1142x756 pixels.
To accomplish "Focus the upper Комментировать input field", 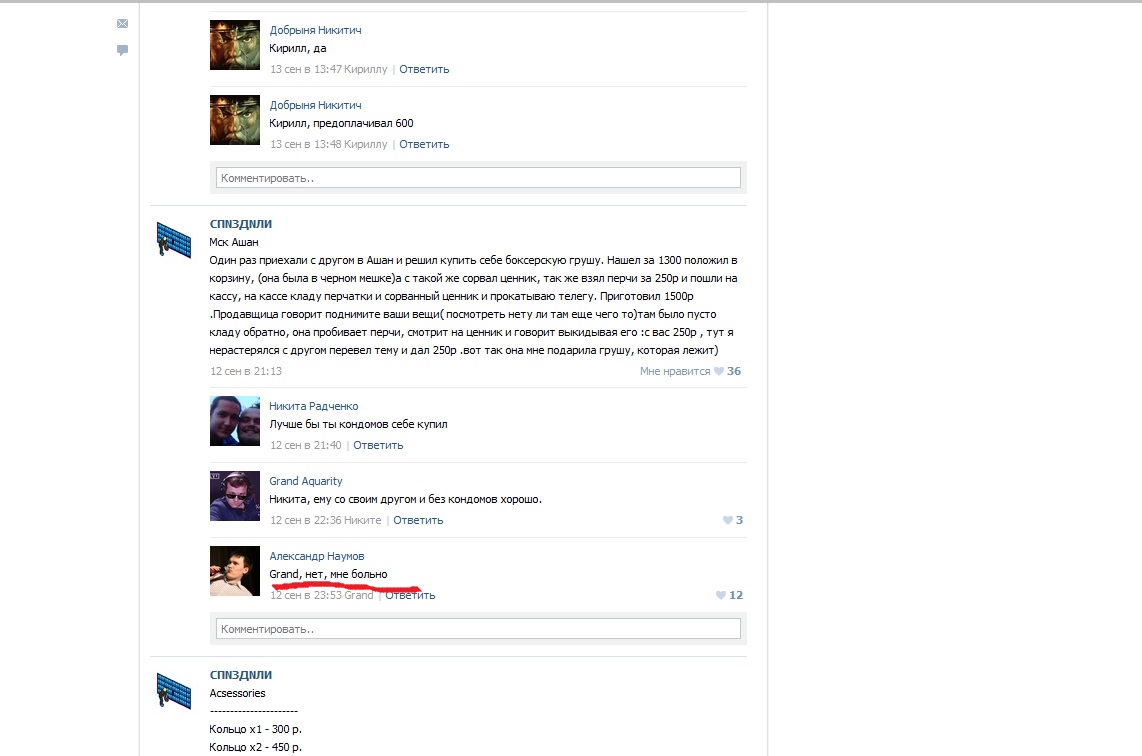I will 478,178.
